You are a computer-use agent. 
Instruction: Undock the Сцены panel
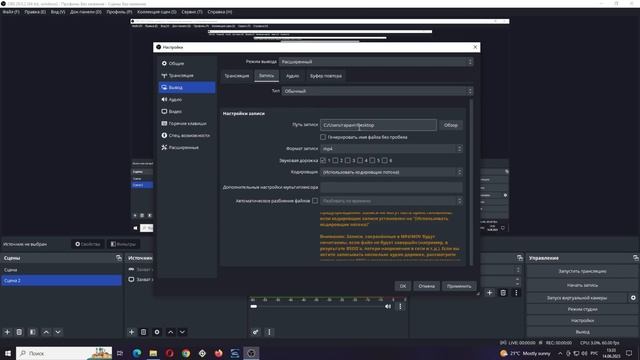coord(119,258)
